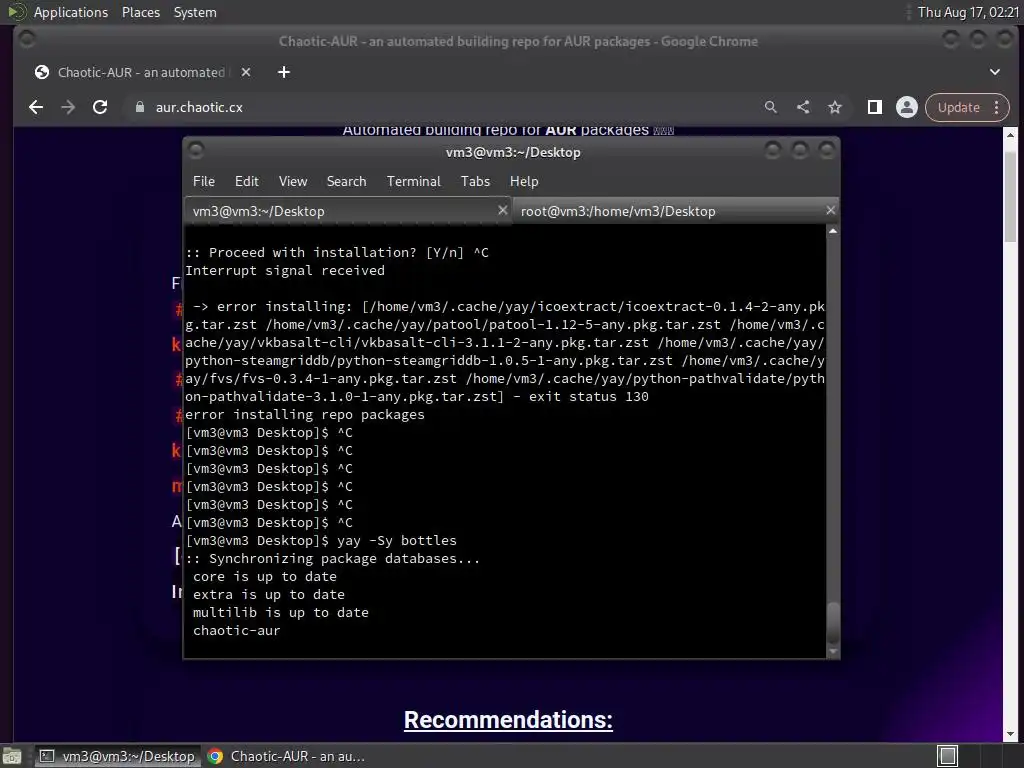Click the clock Thu Aug 17
The image size is (1024, 768).
click(968, 12)
